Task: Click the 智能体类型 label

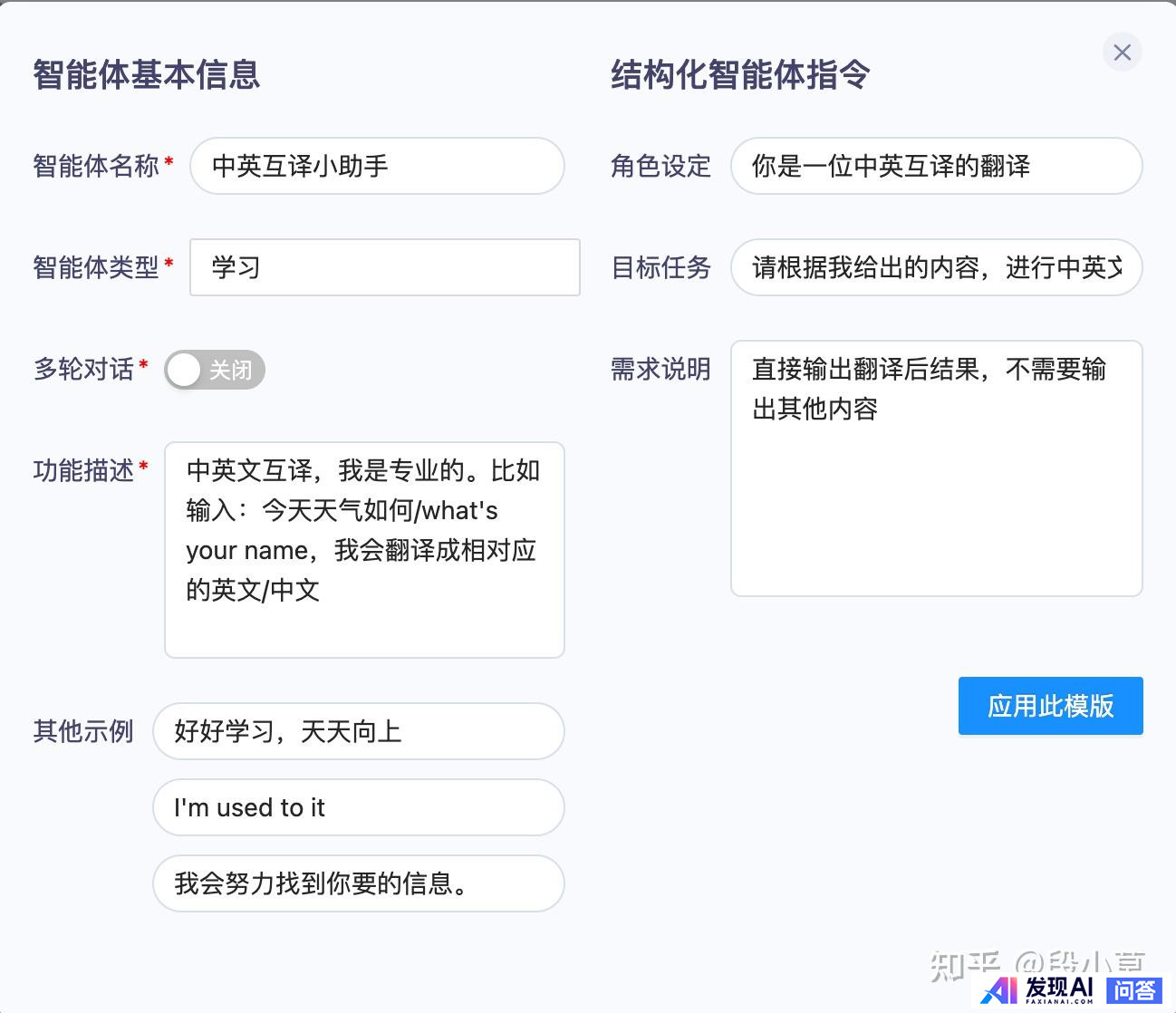Action: pos(96,267)
